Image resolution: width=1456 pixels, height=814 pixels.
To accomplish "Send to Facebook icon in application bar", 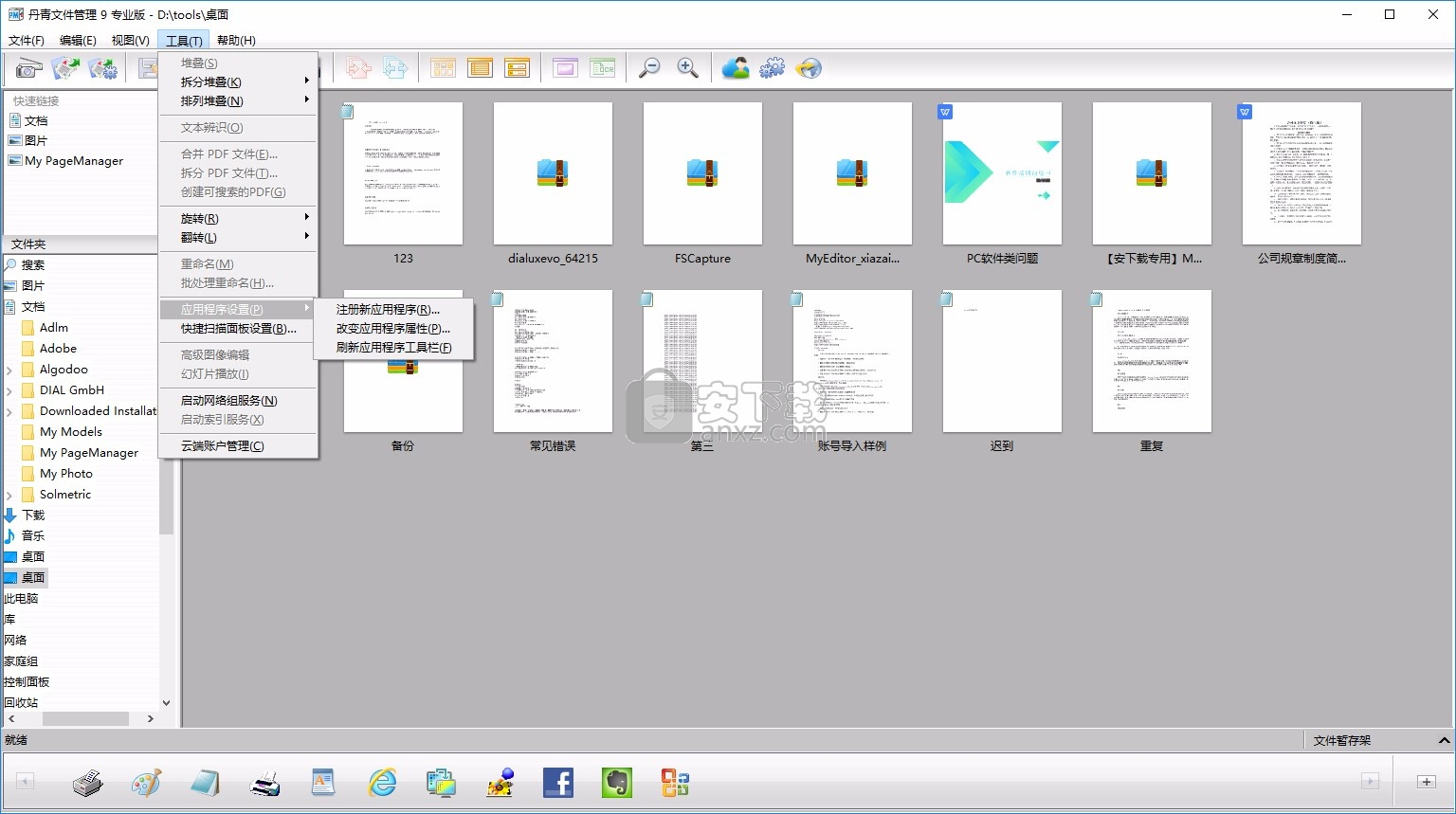I will click(558, 783).
